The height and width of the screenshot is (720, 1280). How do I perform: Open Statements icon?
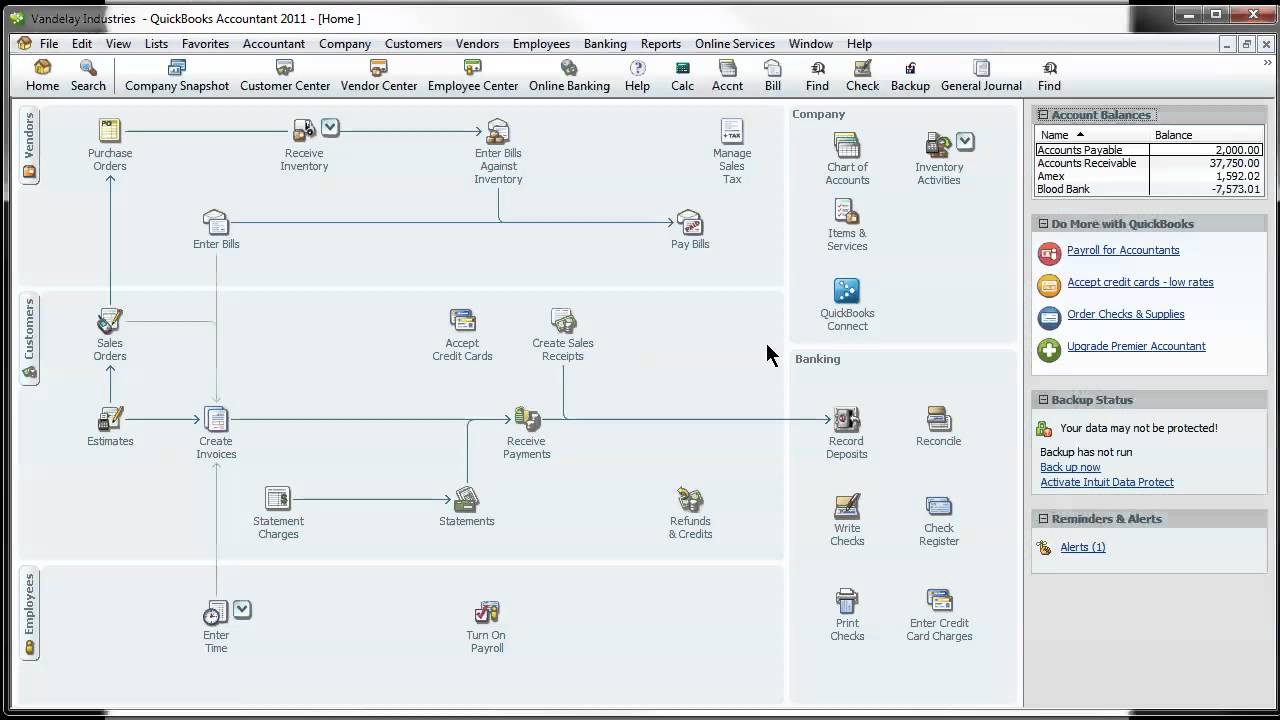pos(466,498)
